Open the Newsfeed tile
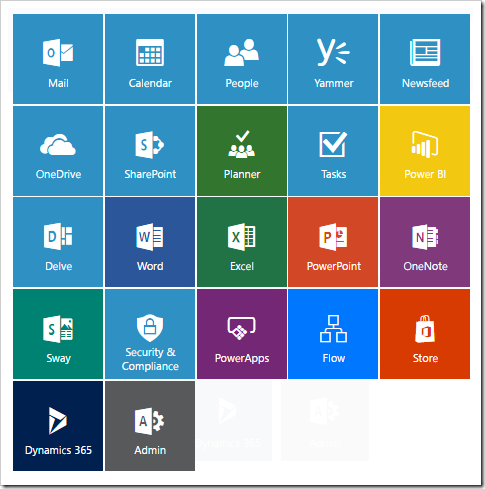This screenshot has height=489, width=485. click(425, 59)
